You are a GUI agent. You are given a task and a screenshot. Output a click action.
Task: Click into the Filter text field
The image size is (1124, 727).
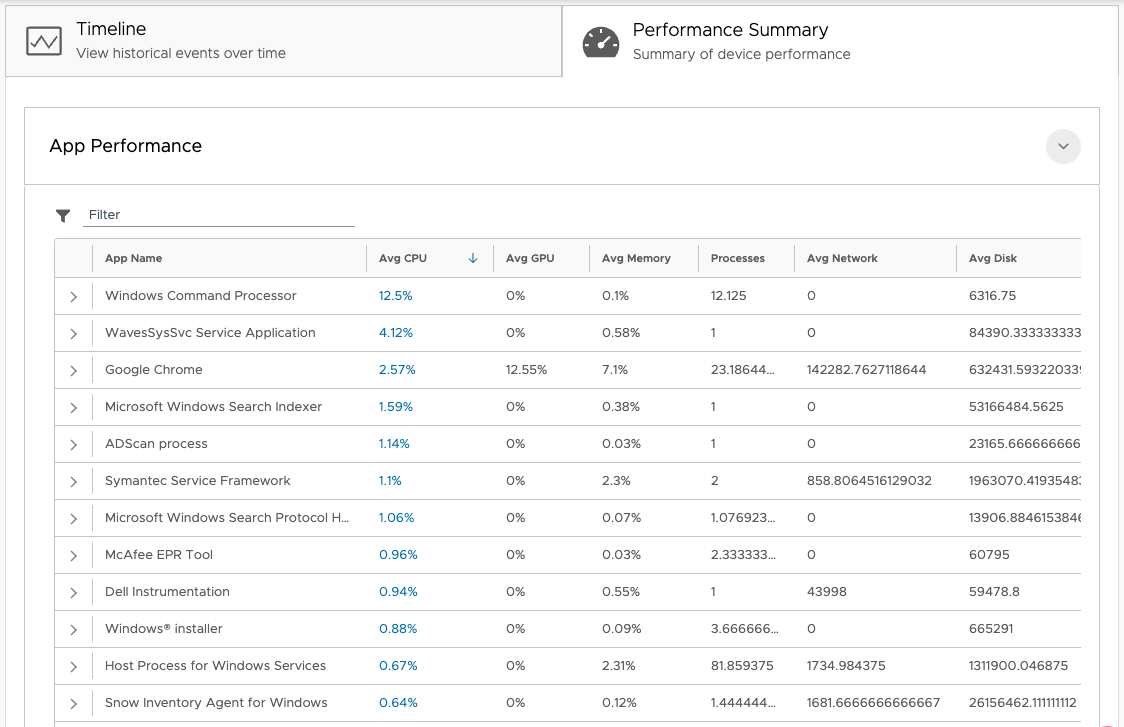(x=218, y=215)
